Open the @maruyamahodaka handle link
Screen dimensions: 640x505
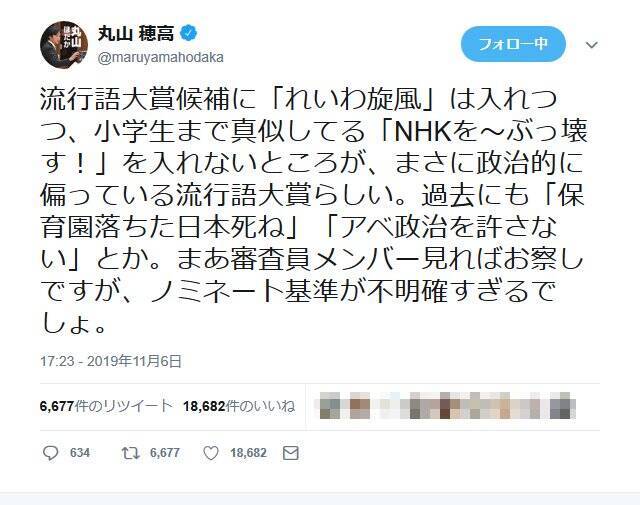coord(160,57)
